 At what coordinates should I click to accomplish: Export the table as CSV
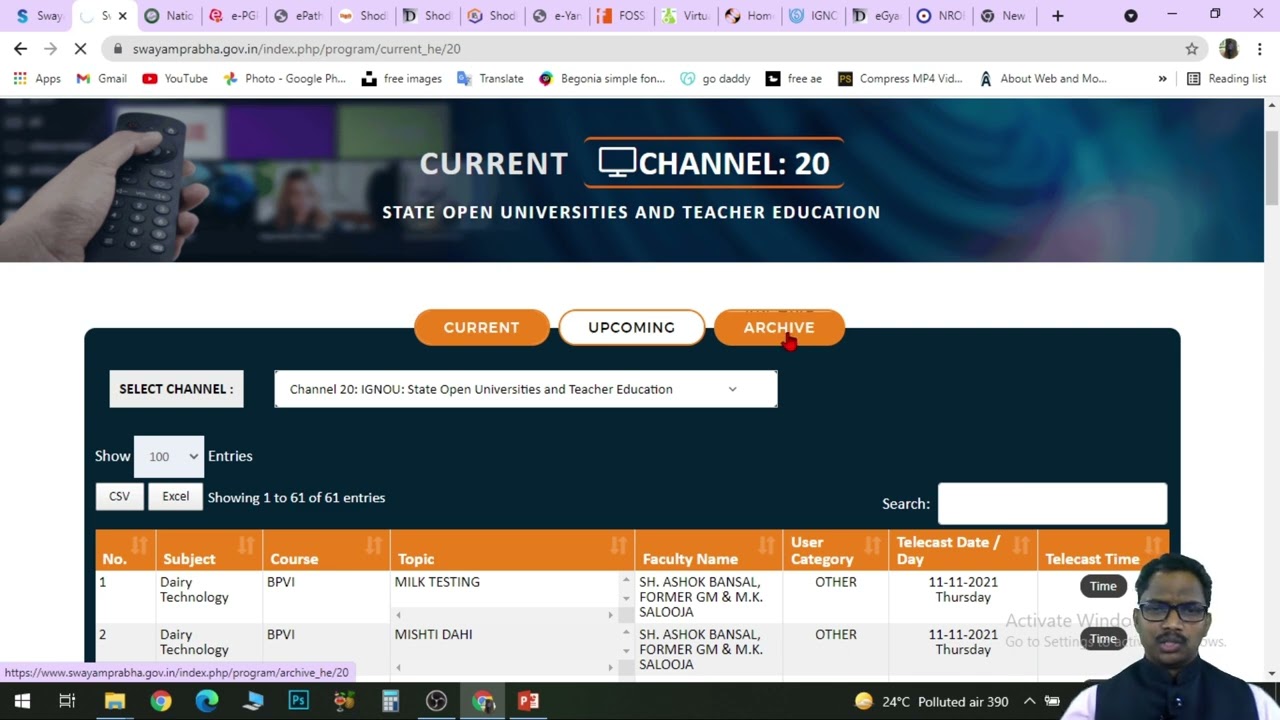(x=119, y=497)
